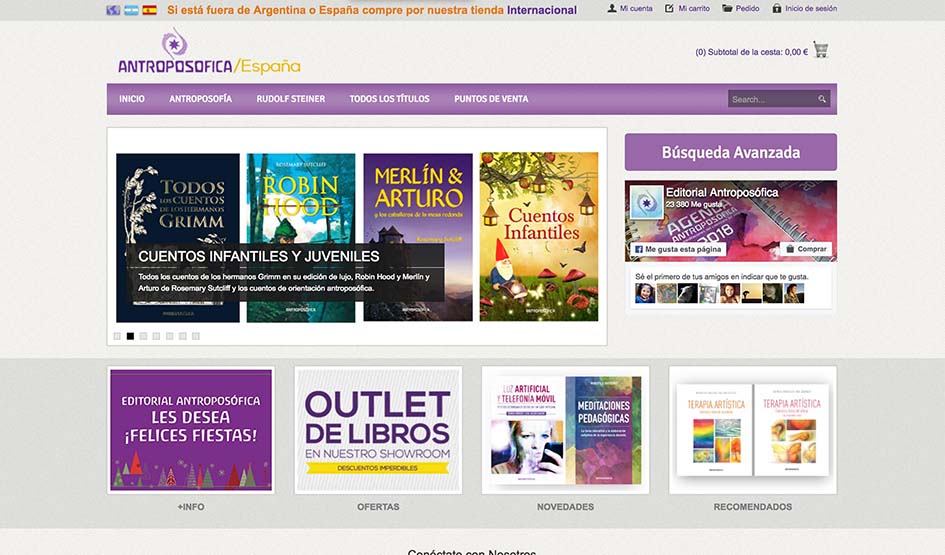The image size is (945, 555).
Task: Open Todos los títulos menu item
Action: pyautogui.click(x=389, y=99)
